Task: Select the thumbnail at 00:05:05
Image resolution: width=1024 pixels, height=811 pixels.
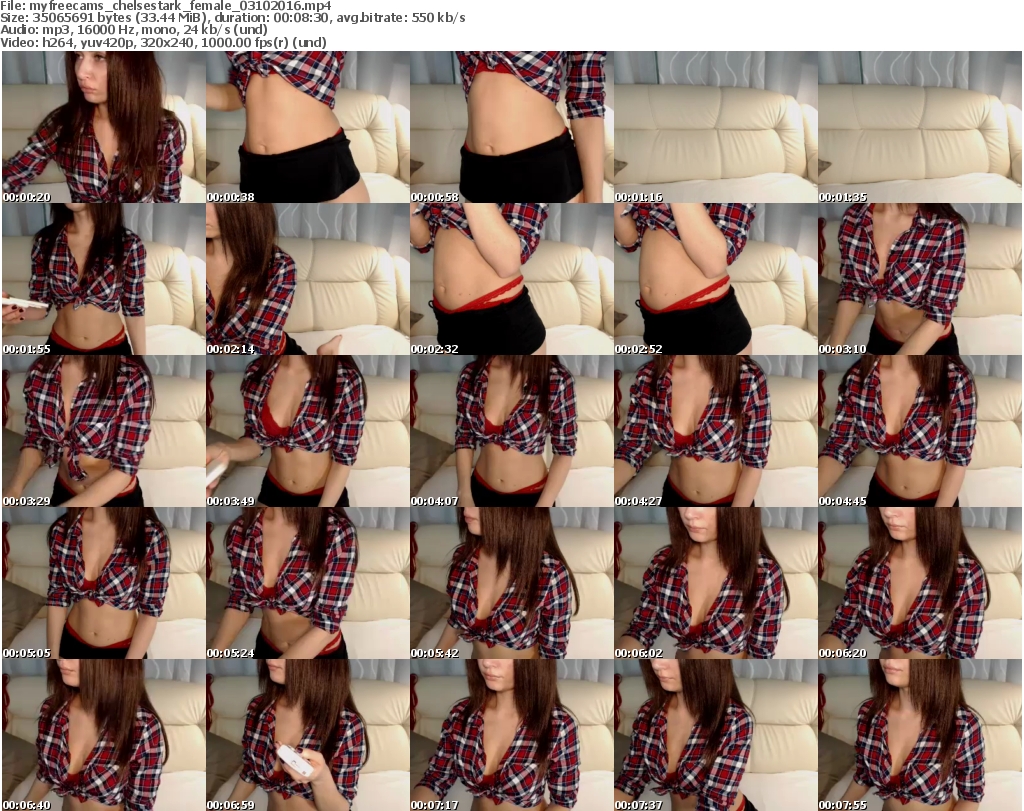Action: pyautogui.click(x=104, y=583)
